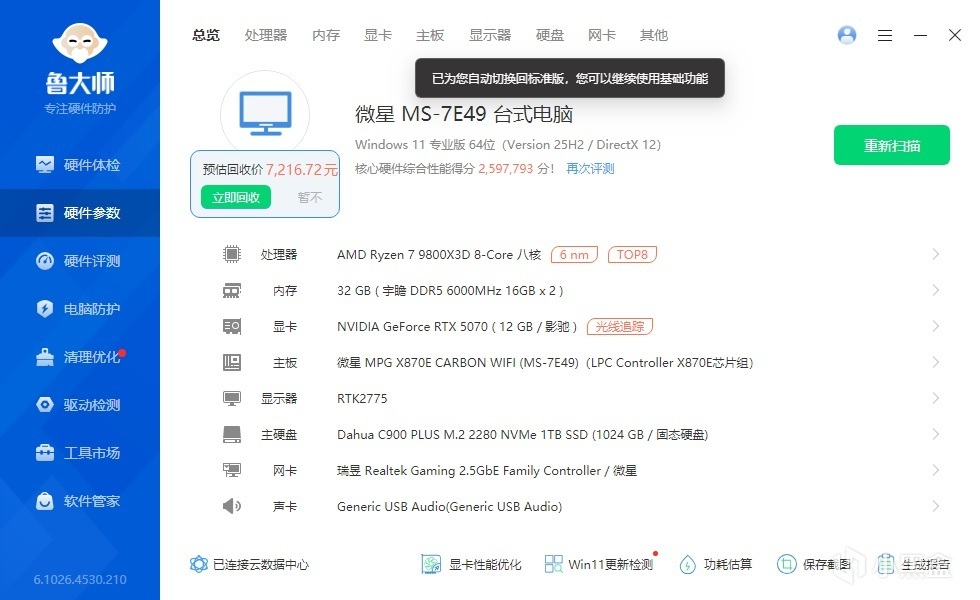Click 保存截图 to save screenshot
Screen dimensions: 980x600
pos(814,564)
